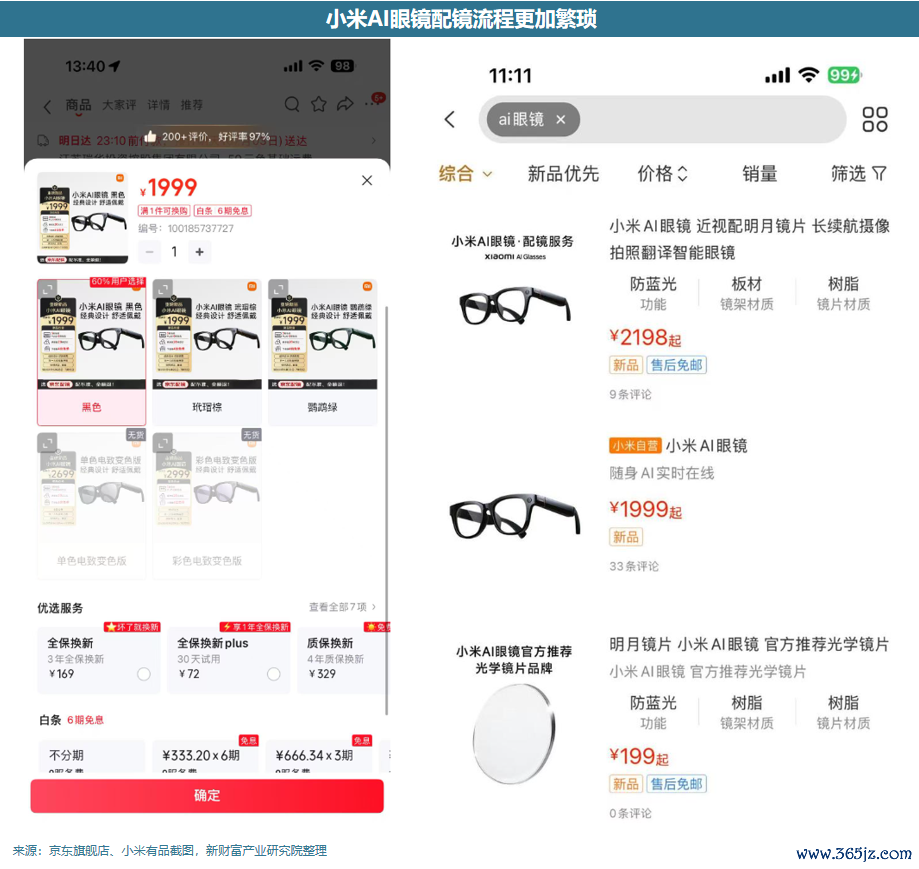Viewport: 919px width, 869px height.
Task: Switch to the 销量 sort tab
Action: (760, 173)
